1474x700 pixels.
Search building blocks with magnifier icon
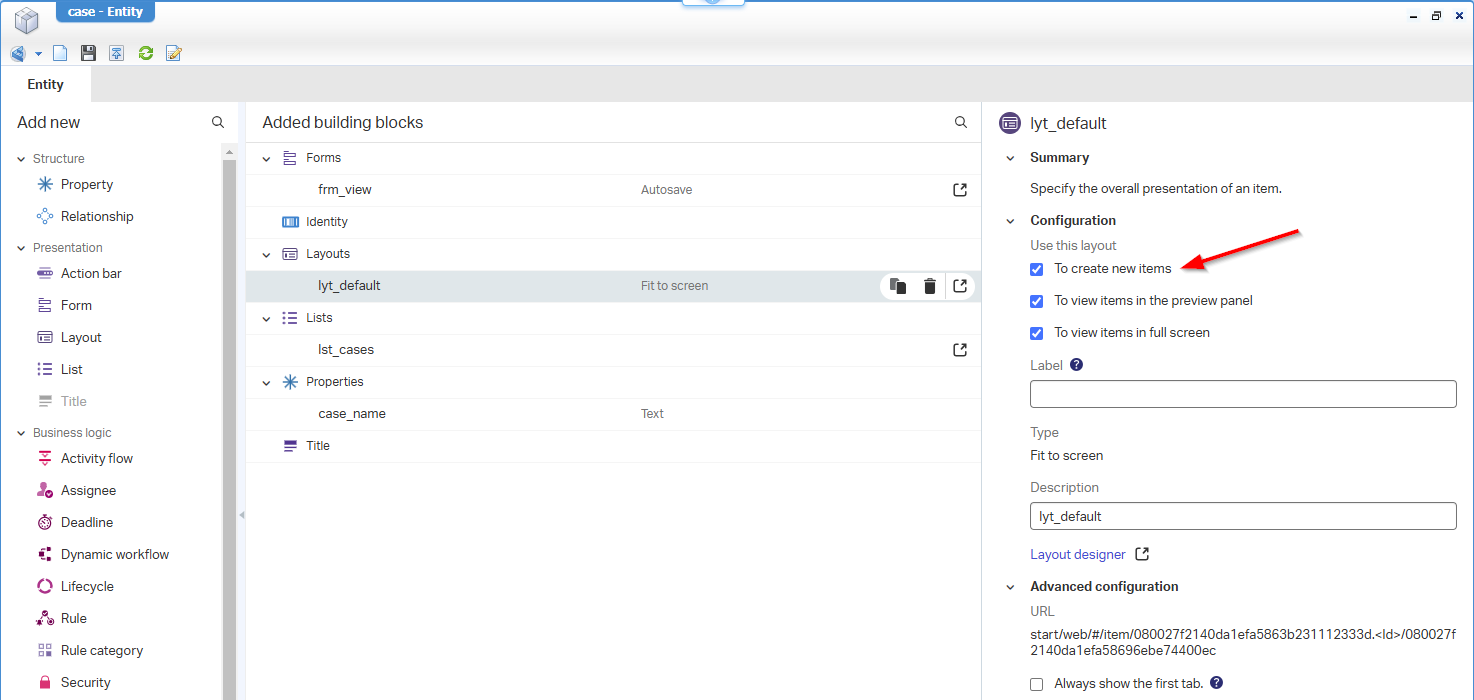tap(960, 122)
